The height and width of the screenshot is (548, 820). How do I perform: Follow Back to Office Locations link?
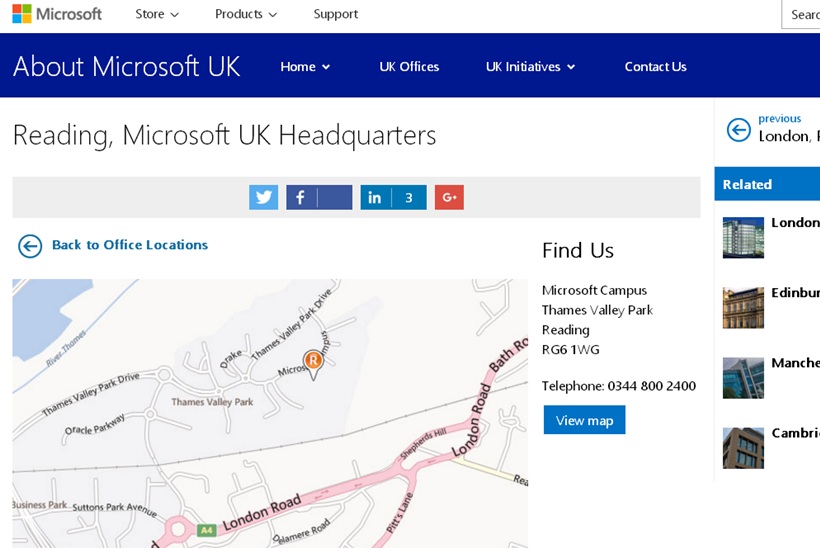130,245
